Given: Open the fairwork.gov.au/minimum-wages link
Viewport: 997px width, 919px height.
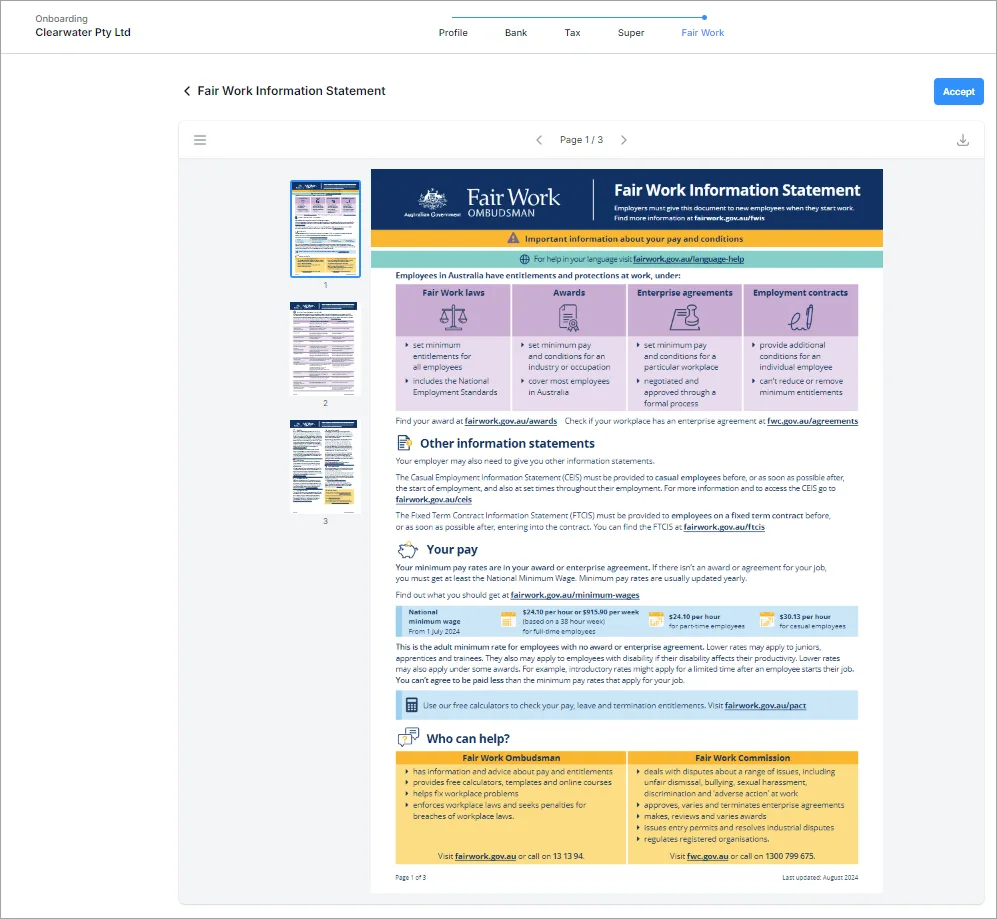Looking at the screenshot, I should click(x=575, y=595).
